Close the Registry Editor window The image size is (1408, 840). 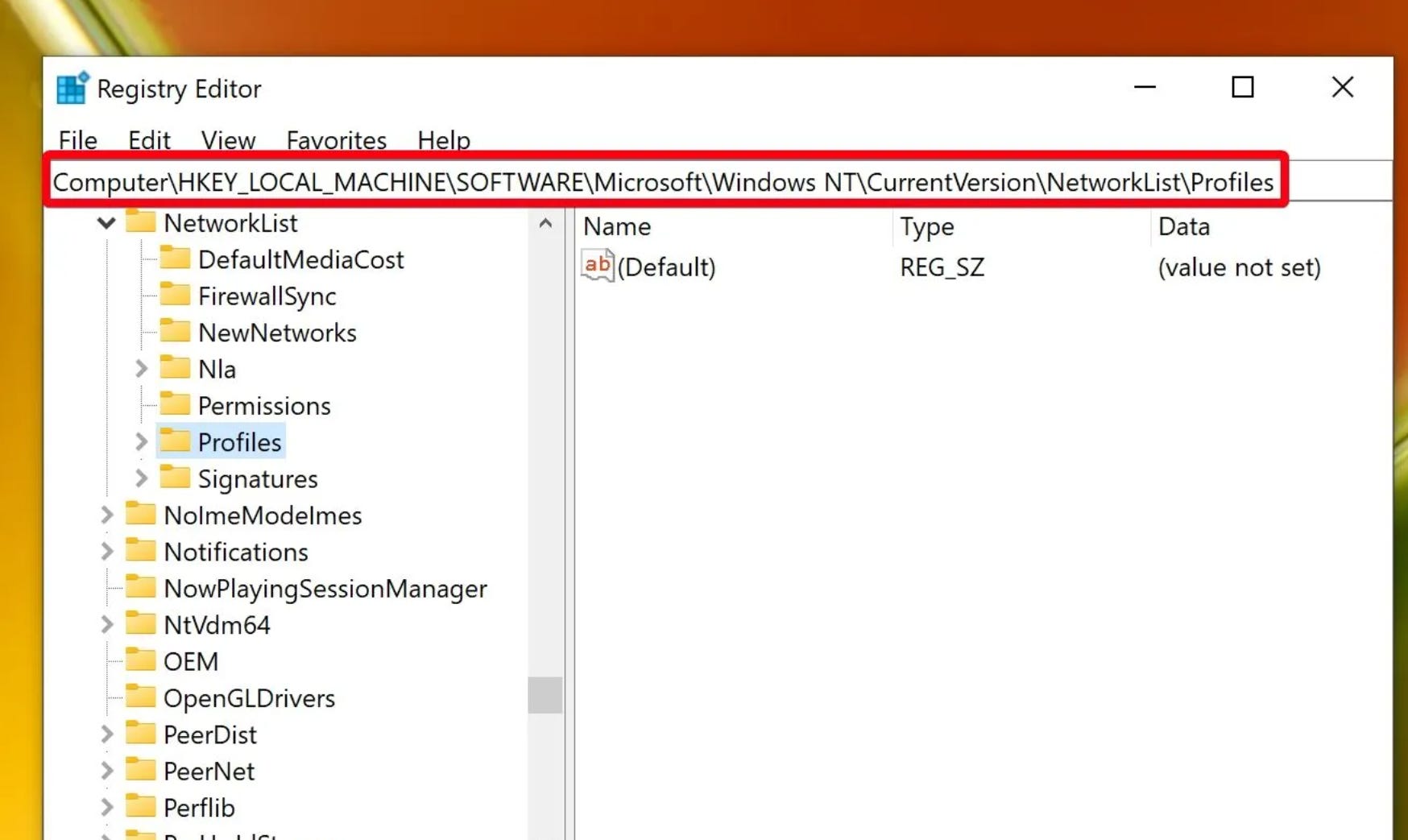tap(1342, 87)
